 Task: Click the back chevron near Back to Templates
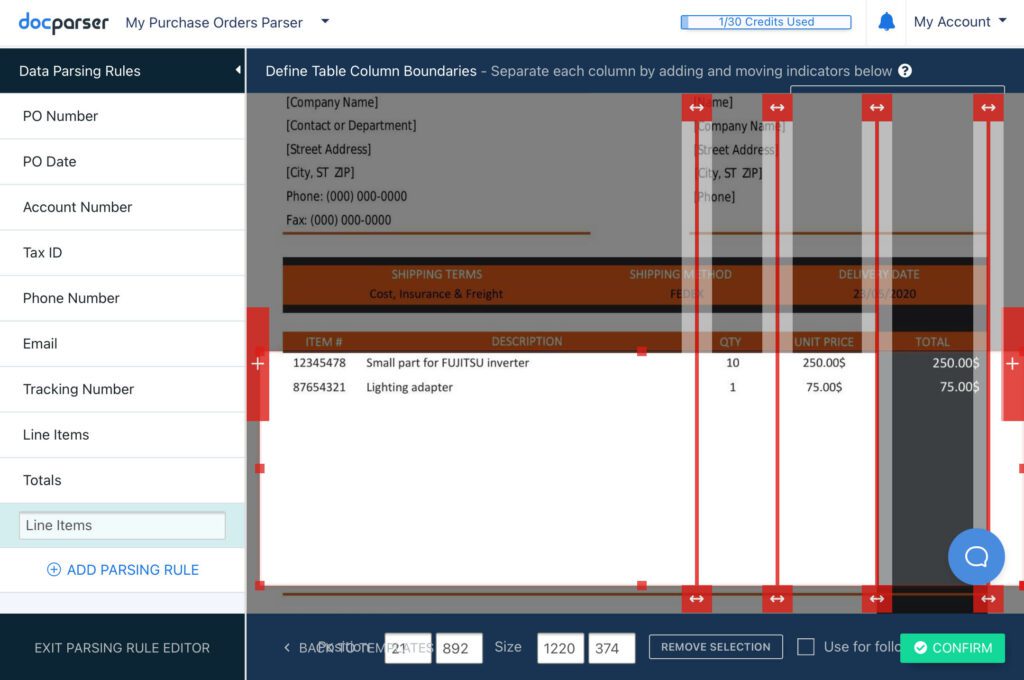tap(287, 647)
